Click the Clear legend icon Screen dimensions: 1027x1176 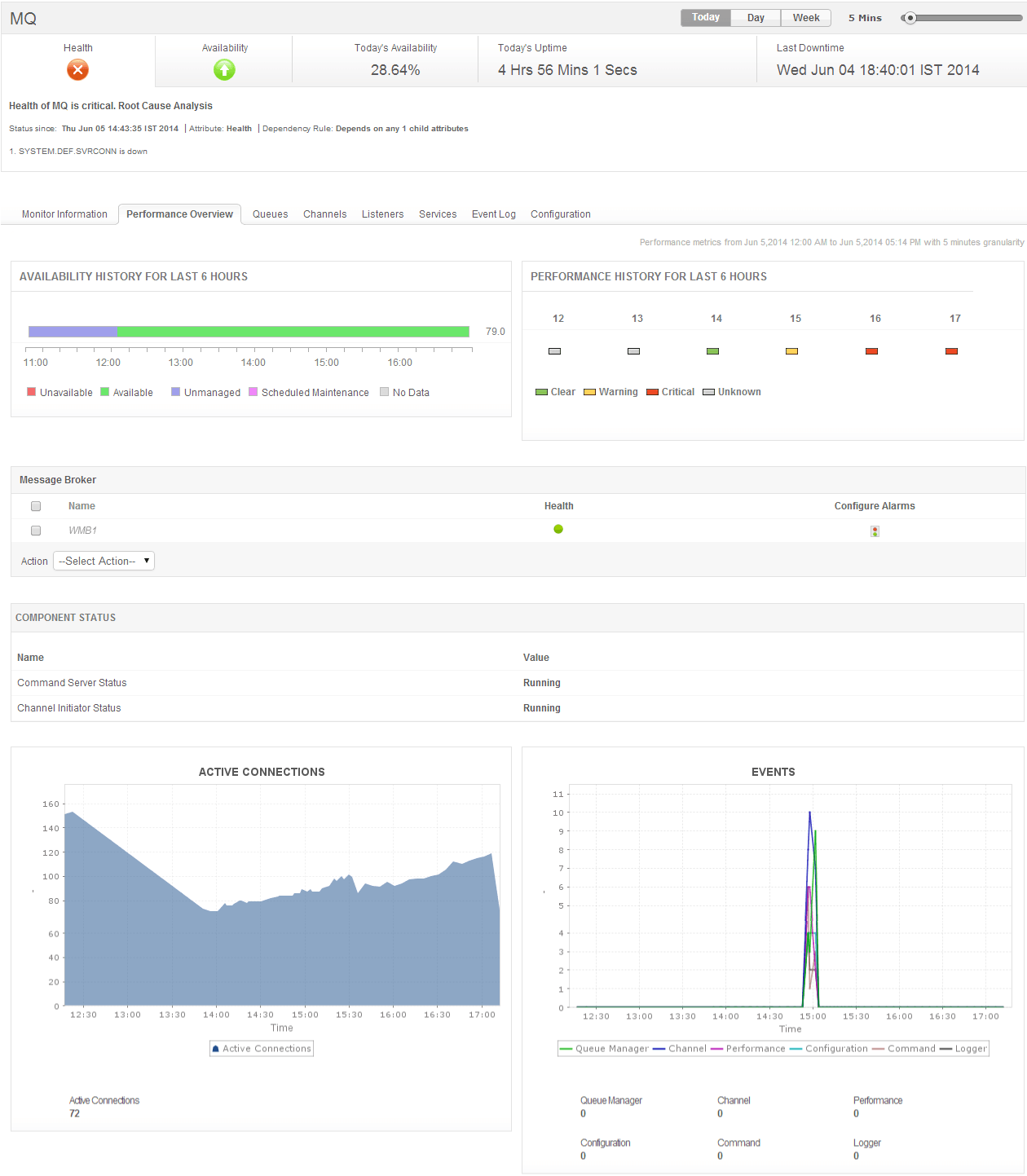tap(541, 392)
